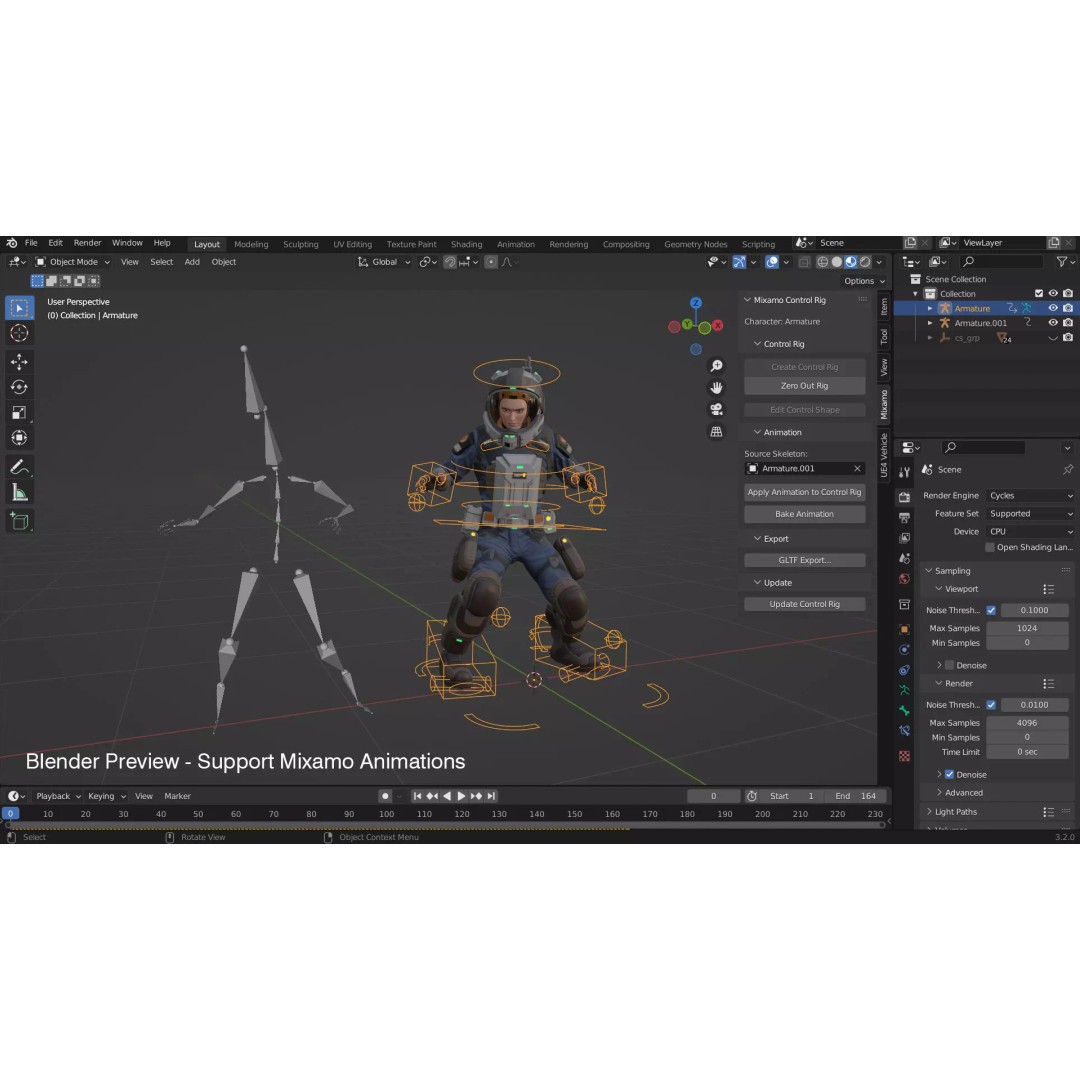
Task: Switch to the Shading workspace tab
Action: tap(466, 245)
